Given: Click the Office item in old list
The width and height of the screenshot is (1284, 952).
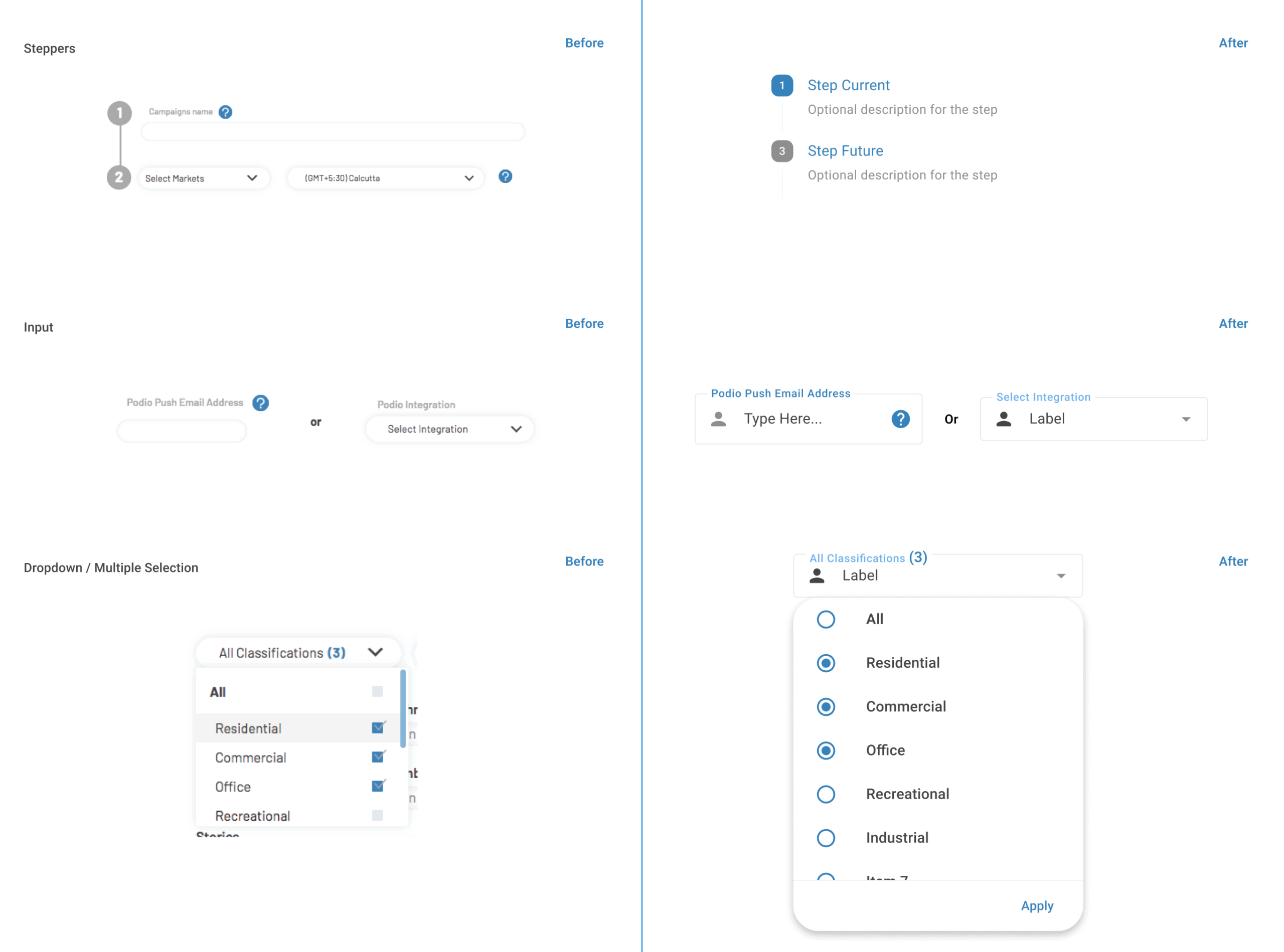Looking at the screenshot, I should 234,787.
